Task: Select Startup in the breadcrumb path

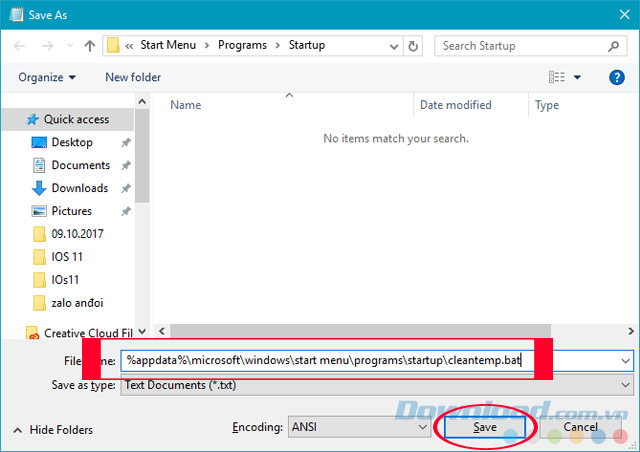Action: coord(307,45)
